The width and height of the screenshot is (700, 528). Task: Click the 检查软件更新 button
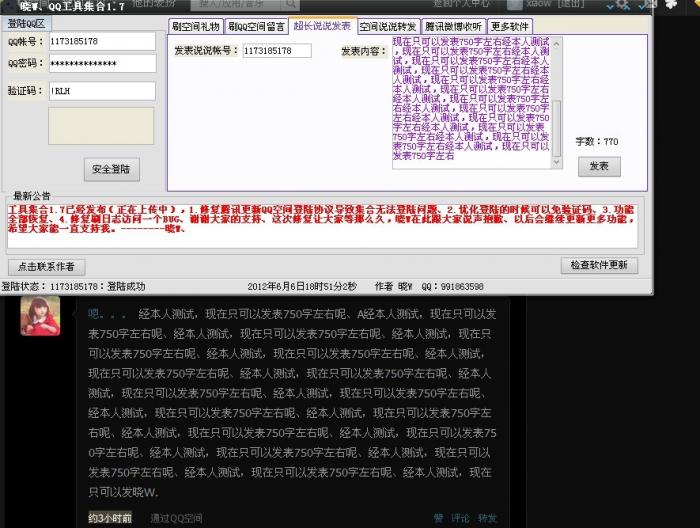coord(599,266)
